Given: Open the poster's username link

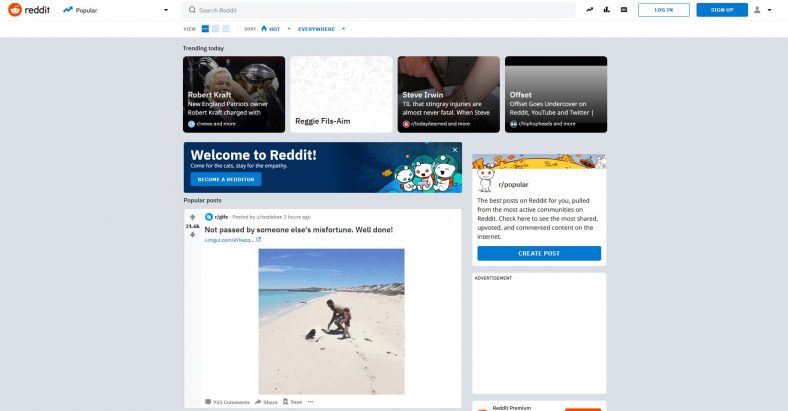Looking at the screenshot, I should tap(269, 217).
